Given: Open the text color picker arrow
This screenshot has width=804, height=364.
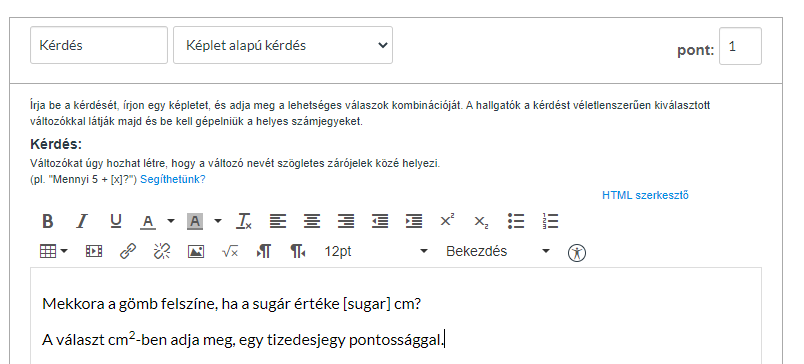Looking at the screenshot, I should tap(171, 221).
